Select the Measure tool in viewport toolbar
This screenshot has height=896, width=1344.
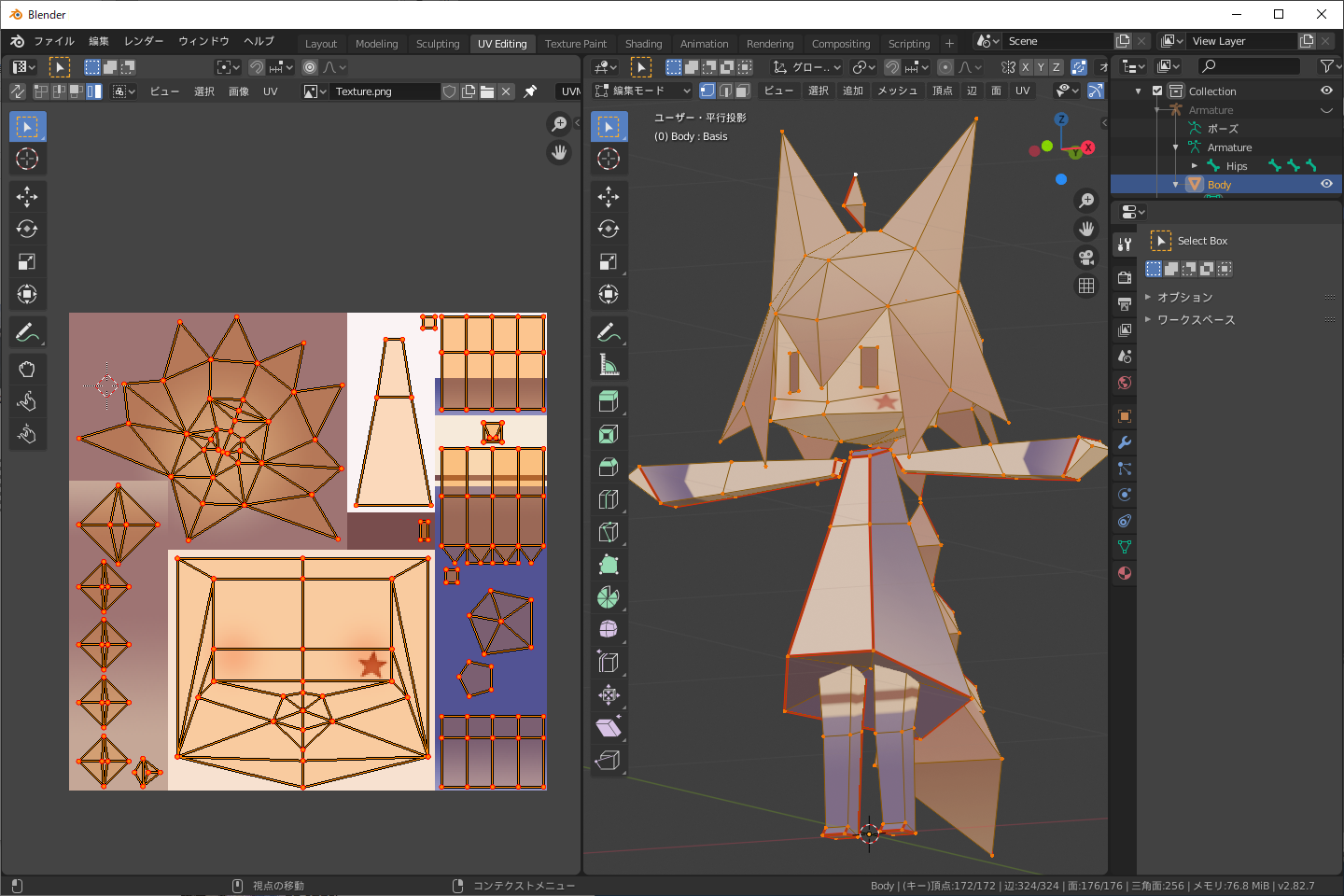click(x=609, y=365)
